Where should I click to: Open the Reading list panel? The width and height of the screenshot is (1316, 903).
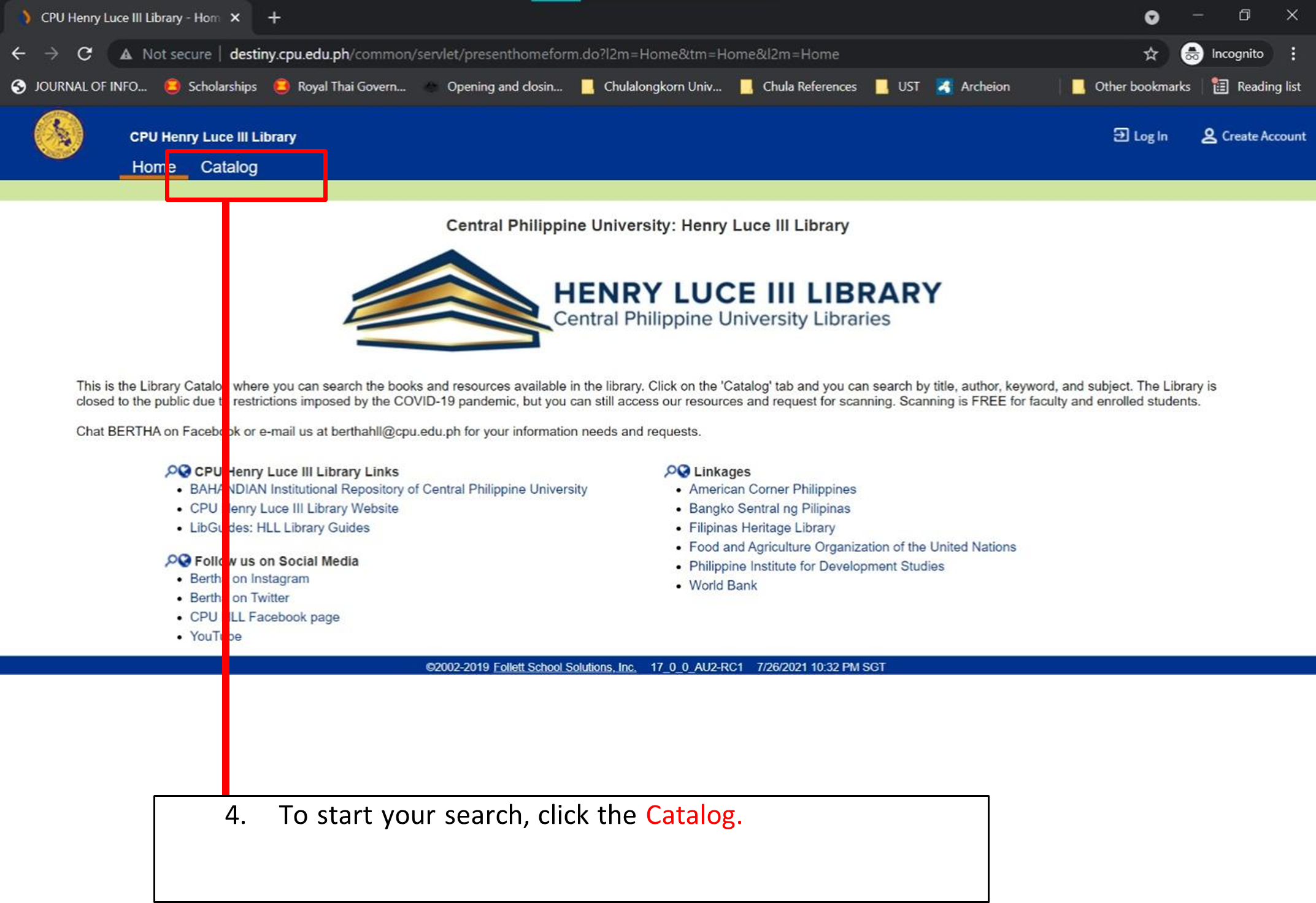click(x=1256, y=86)
